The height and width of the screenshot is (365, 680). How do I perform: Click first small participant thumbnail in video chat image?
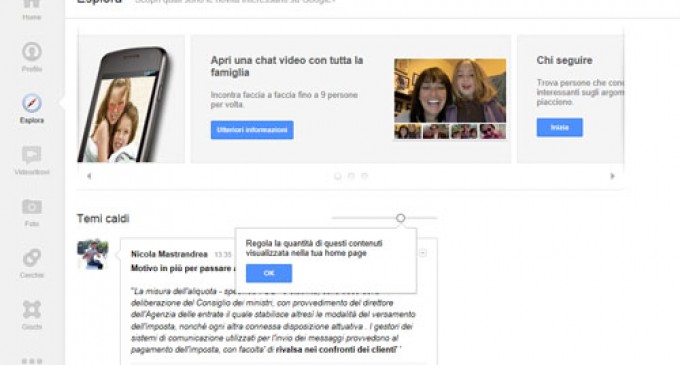click(x=408, y=131)
